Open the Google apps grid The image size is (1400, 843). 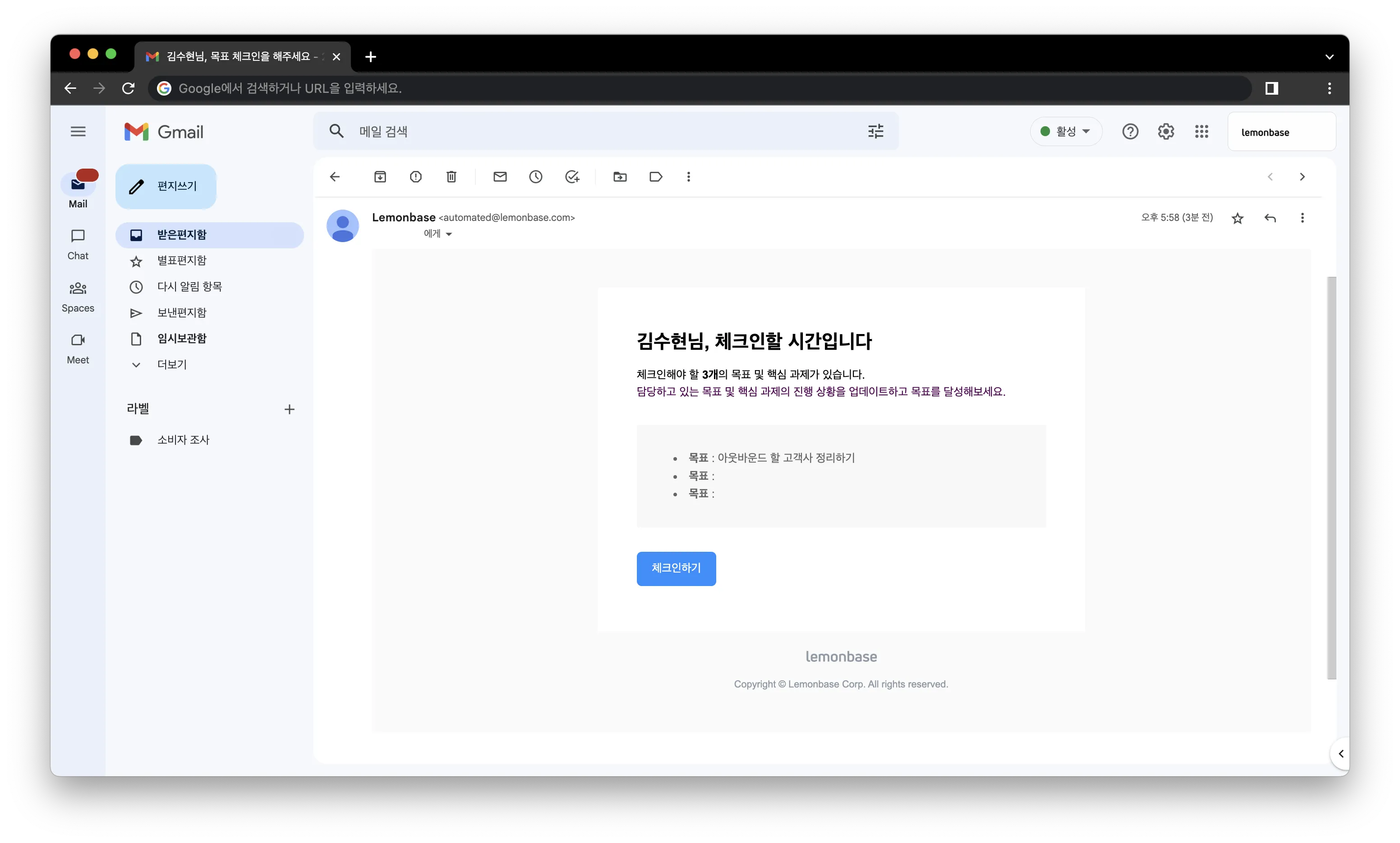tap(1202, 132)
